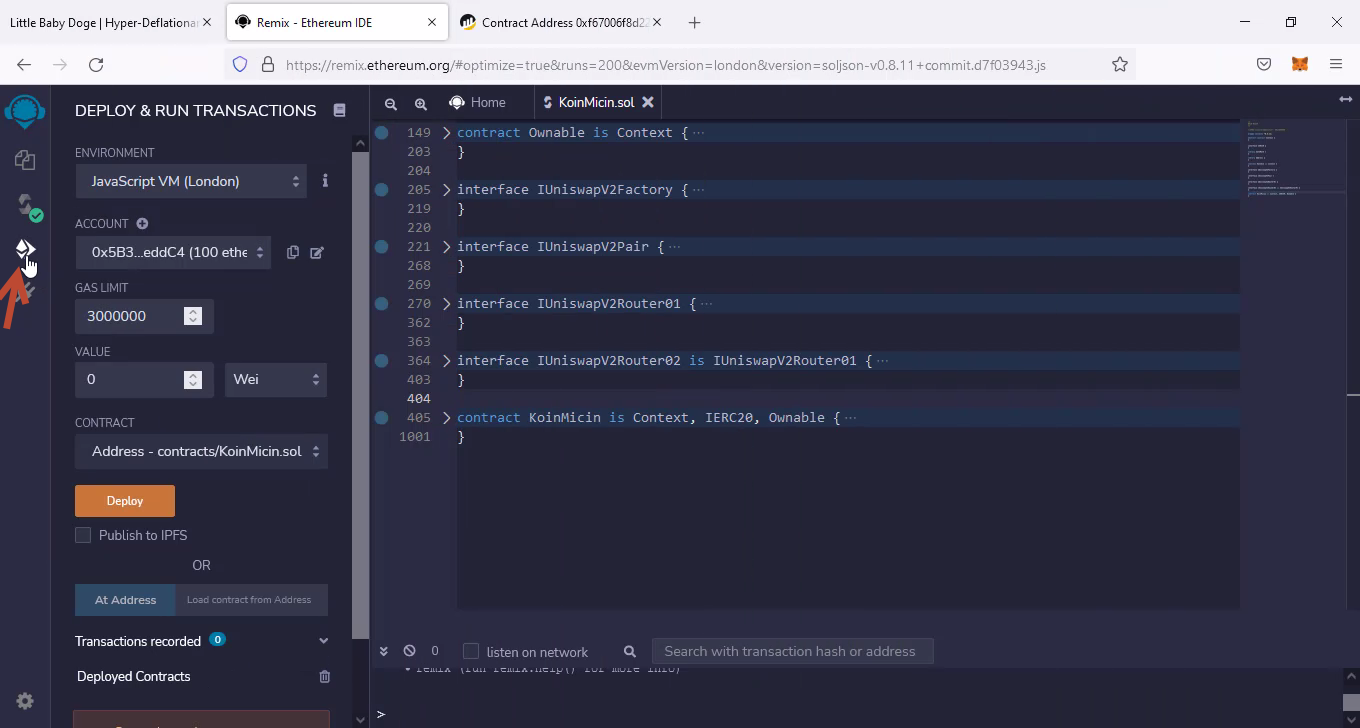Open the Environment dropdown

click(191, 181)
